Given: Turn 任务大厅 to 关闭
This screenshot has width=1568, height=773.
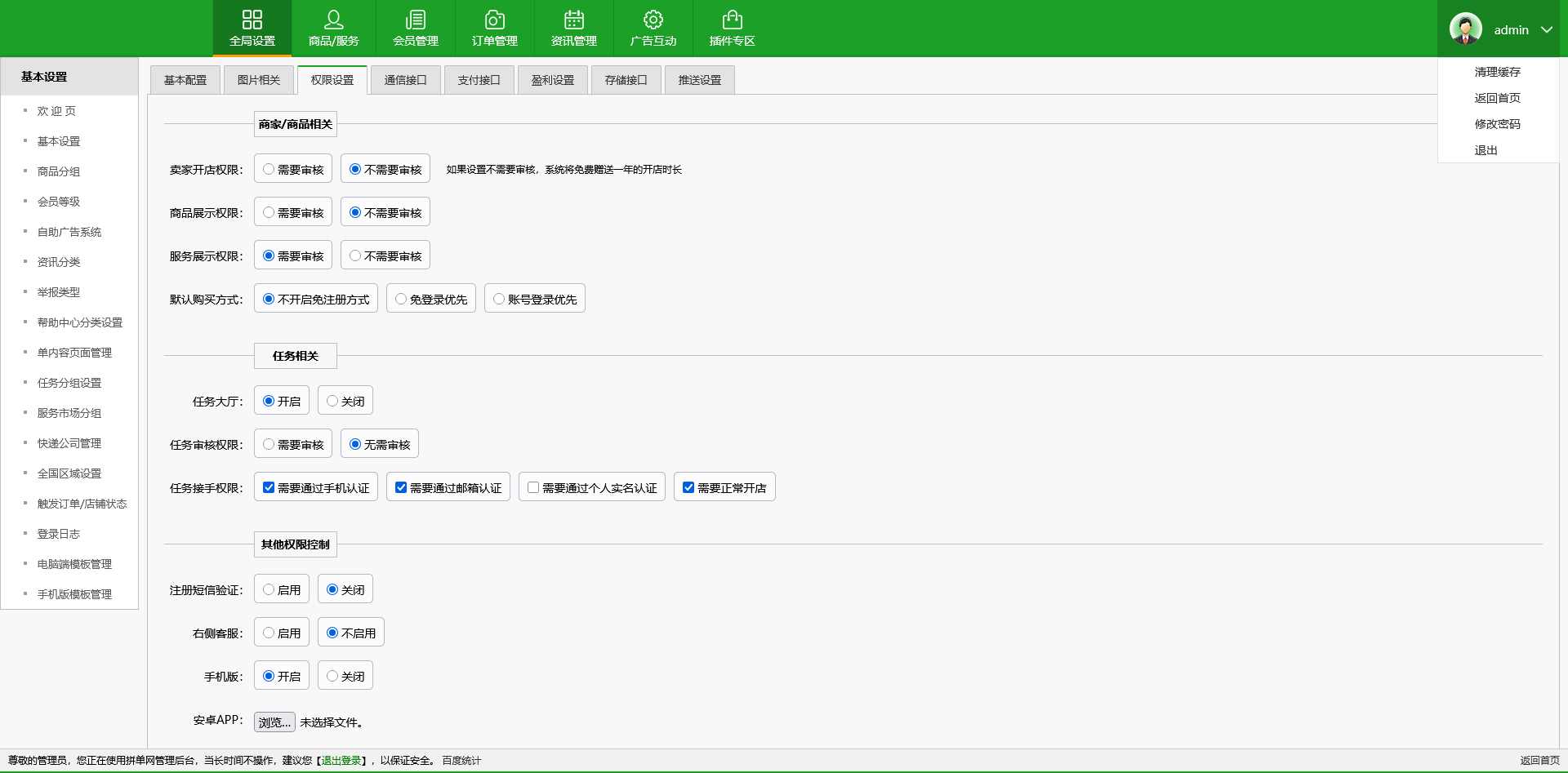Looking at the screenshot, I should [x=332, y=401].
